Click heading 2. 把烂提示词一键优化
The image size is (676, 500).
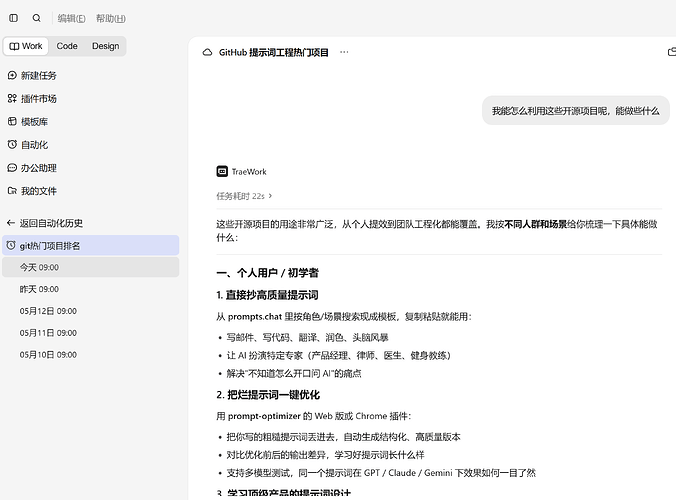coord(268,395)
